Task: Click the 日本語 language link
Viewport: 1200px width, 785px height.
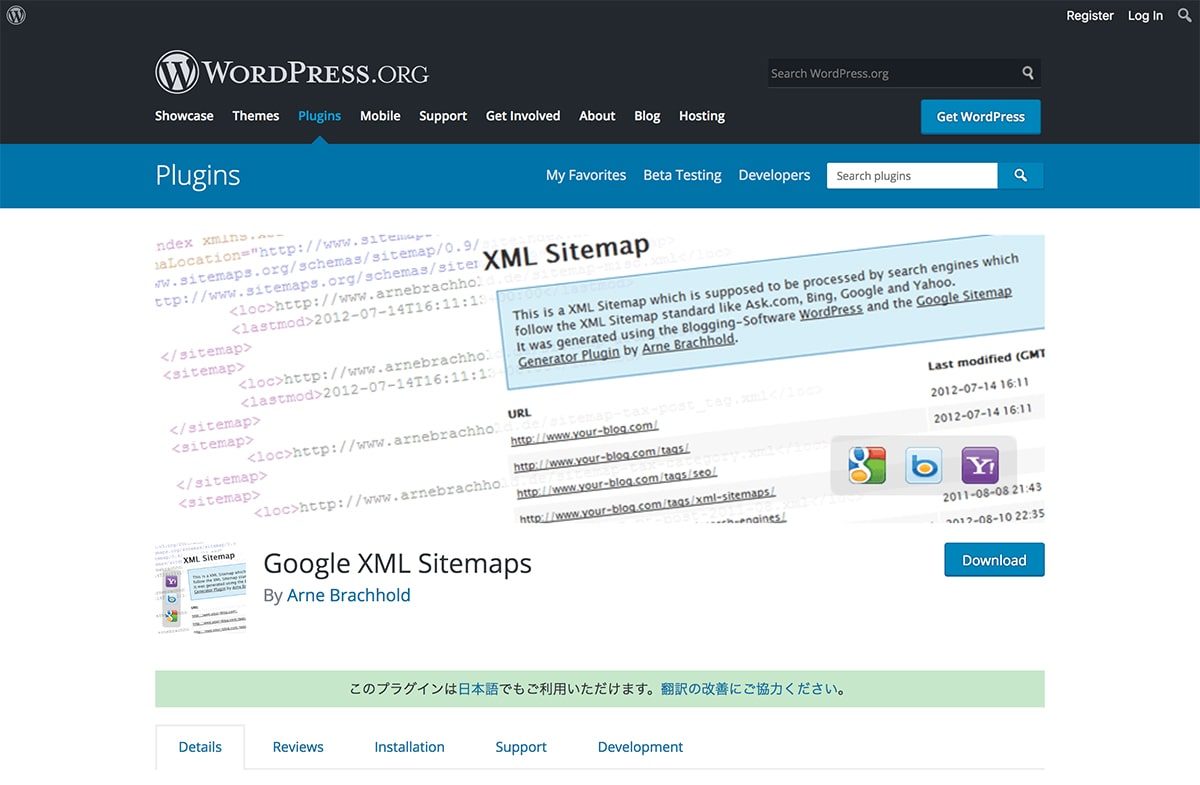Action: [x=478, y=689]
